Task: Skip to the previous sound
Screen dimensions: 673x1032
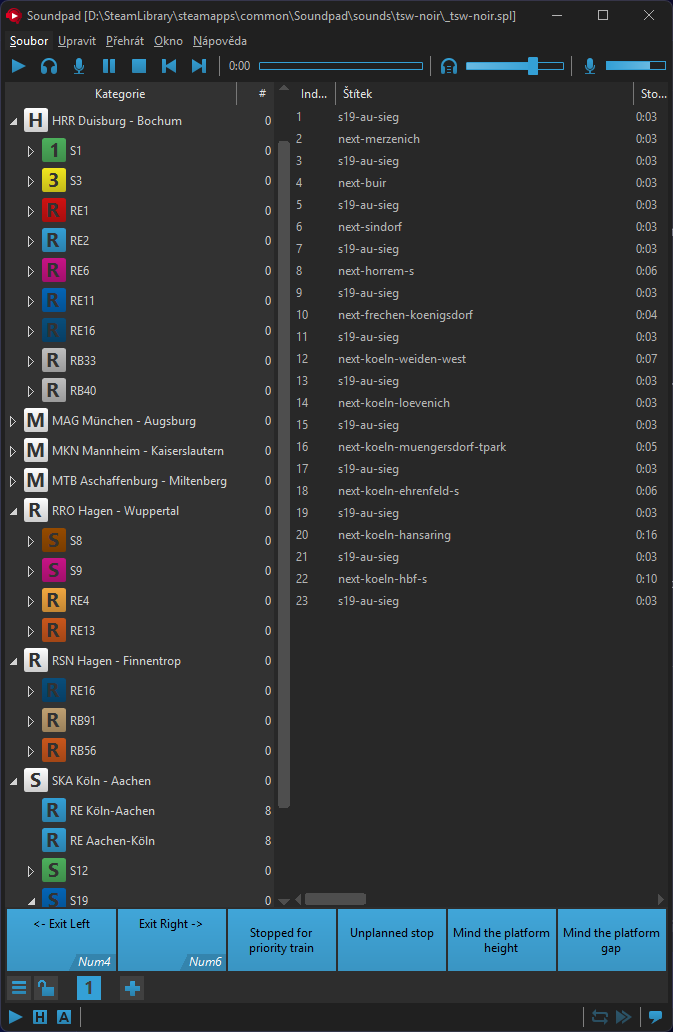Action: (x=168, y=66)
